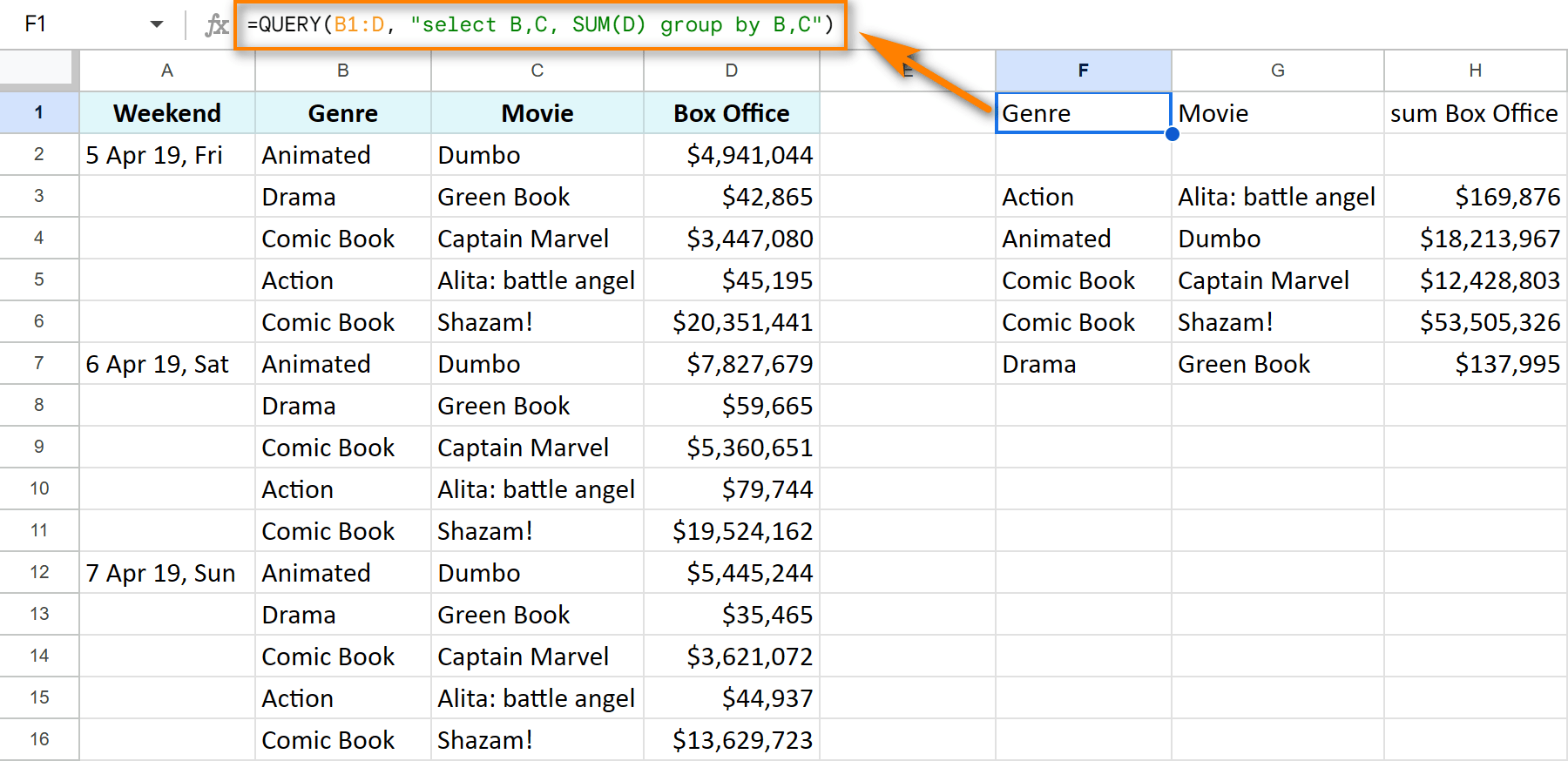
Task: Click Captain Marvel in row 14
Action: (537, 657)
